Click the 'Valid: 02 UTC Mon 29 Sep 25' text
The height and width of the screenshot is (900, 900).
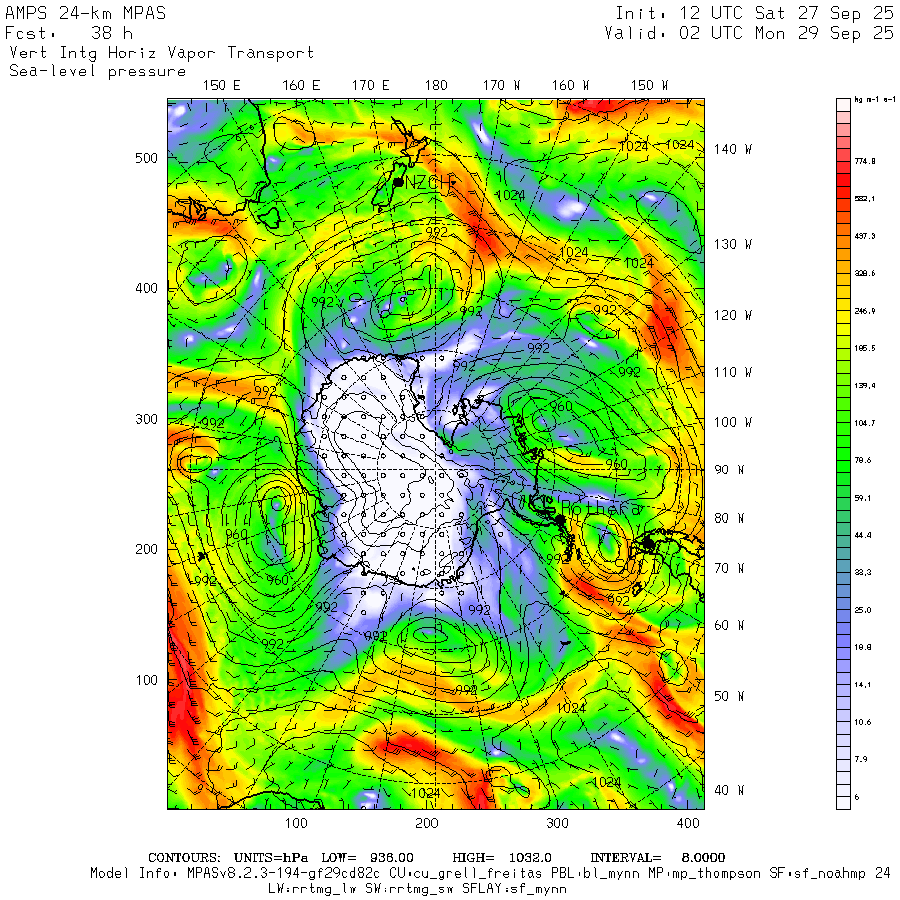[x=749, y=33]
